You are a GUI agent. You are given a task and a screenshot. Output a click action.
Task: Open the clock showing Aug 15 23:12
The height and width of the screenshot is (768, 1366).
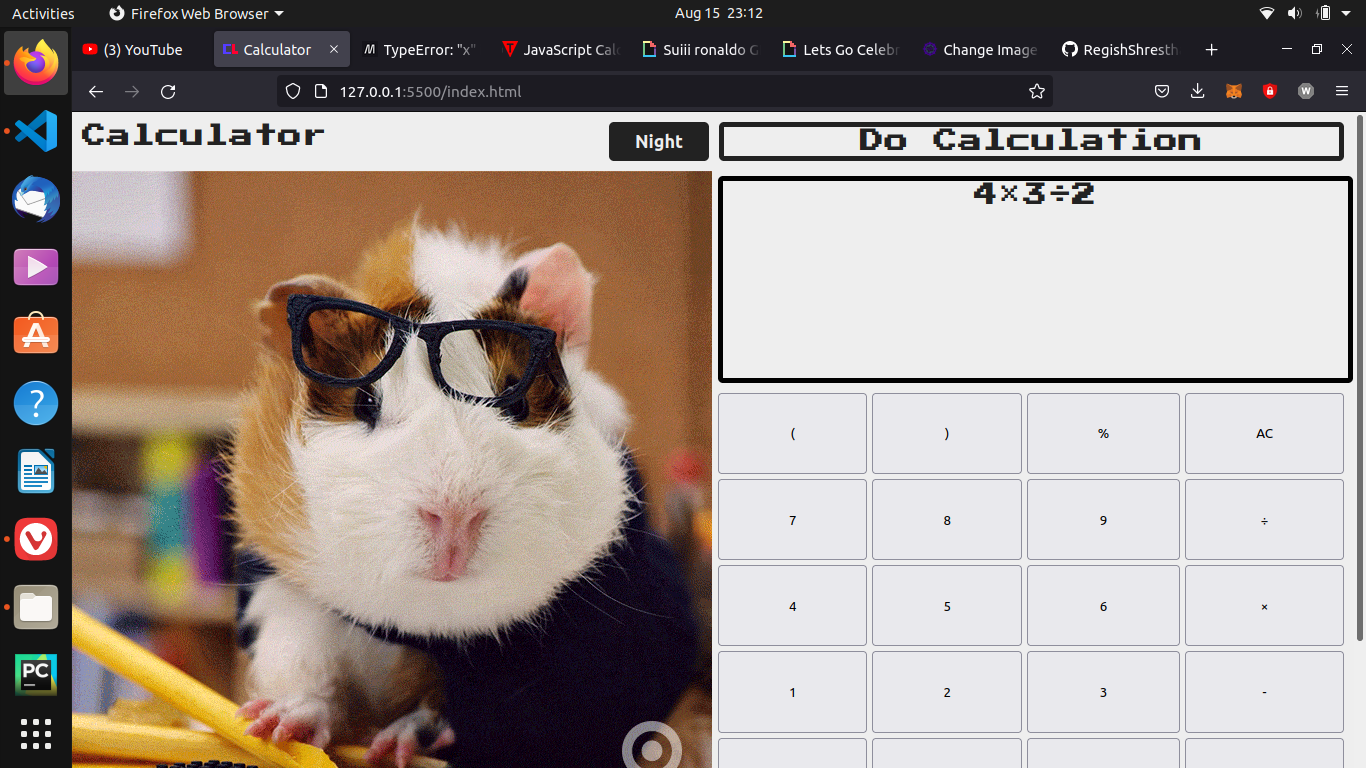coord(718,14)
